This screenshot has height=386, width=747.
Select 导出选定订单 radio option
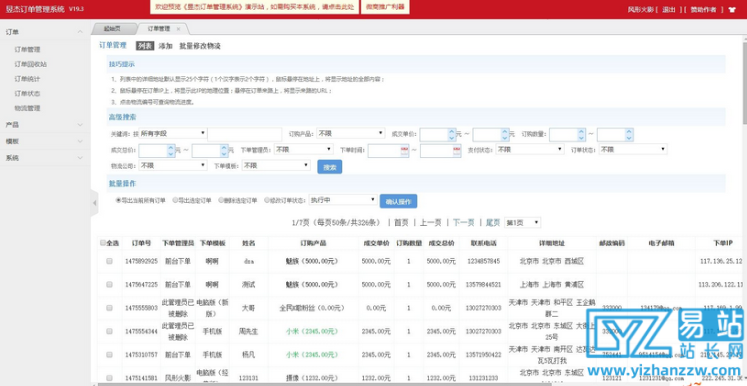pos(175,201)
